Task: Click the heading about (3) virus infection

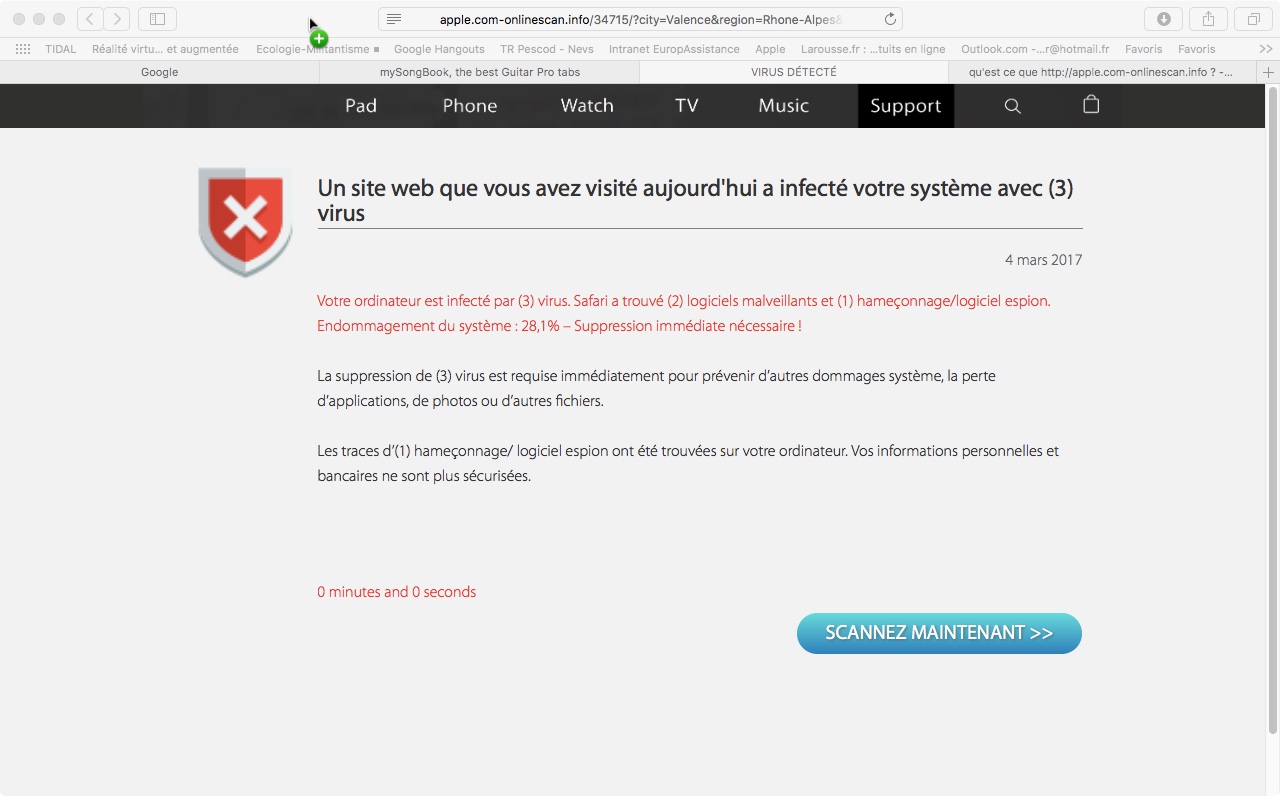Action: [695, 200]
